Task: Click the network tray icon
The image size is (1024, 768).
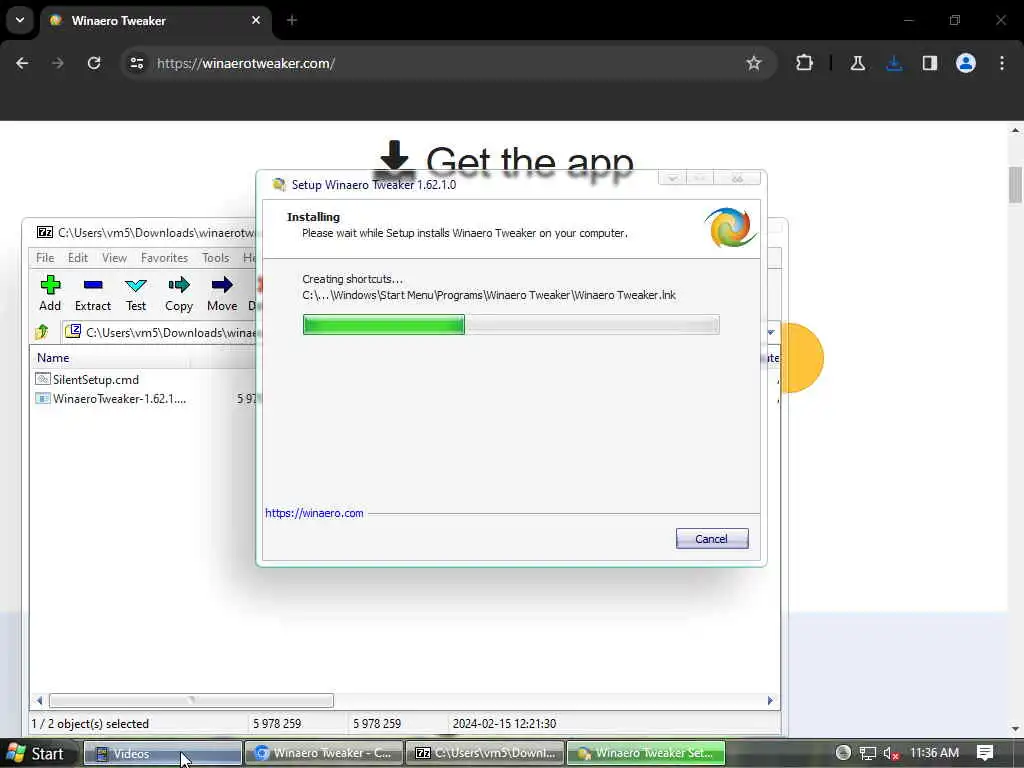Action: (867, 754)
